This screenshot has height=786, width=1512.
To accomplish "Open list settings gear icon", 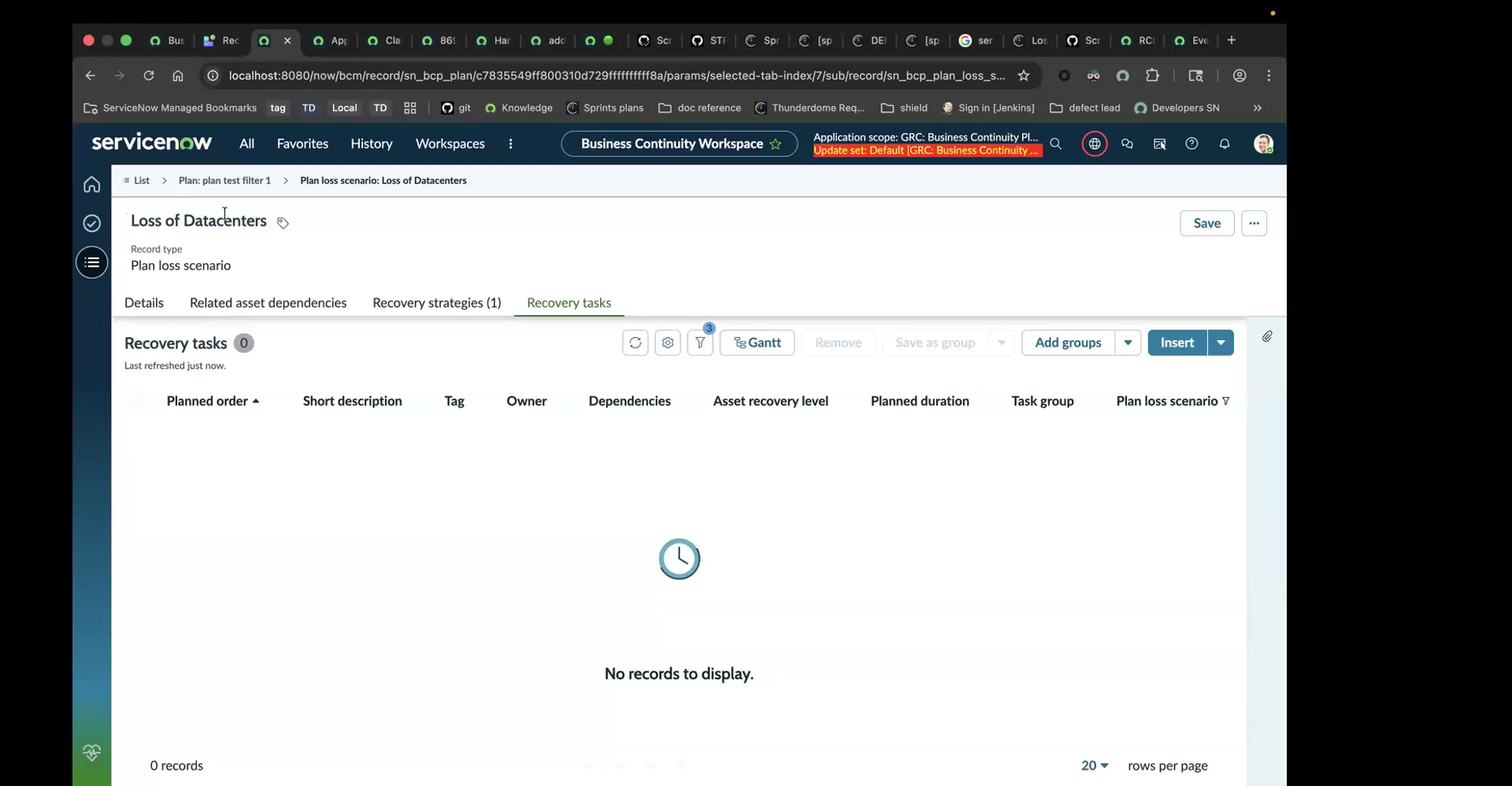I will [668, 343].
